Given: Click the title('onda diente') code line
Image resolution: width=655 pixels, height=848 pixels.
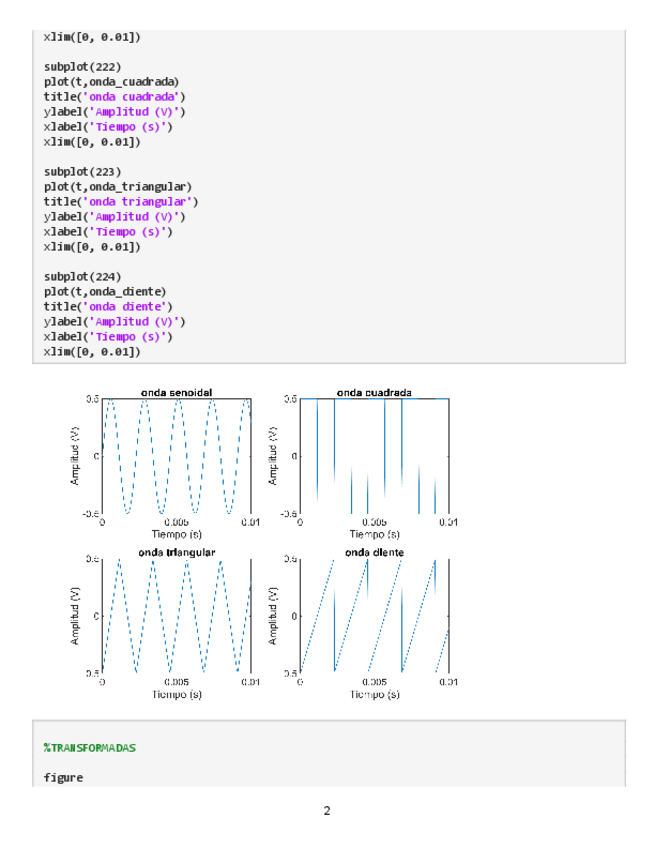Looking at the screenshot, I should tap(108, 306).
